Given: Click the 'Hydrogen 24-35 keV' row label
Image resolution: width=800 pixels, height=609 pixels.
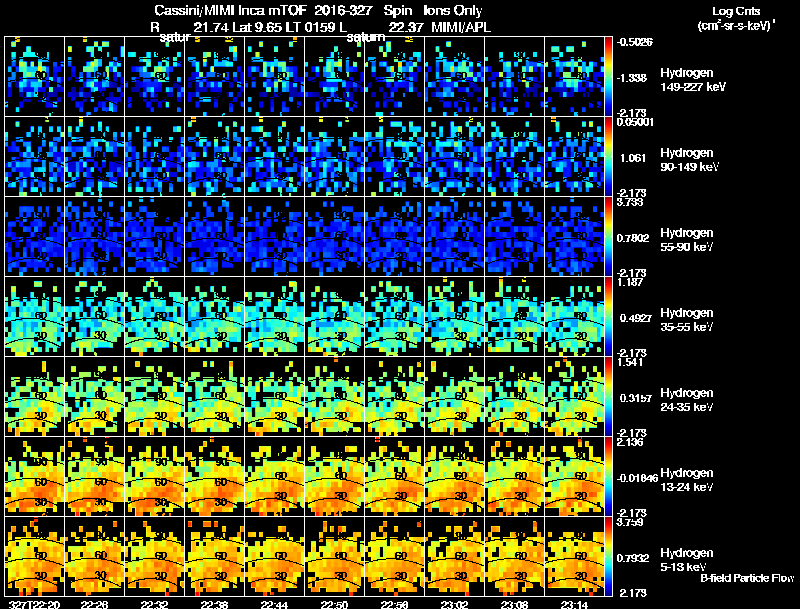Looking at the screenshot, I should point(687,400).
